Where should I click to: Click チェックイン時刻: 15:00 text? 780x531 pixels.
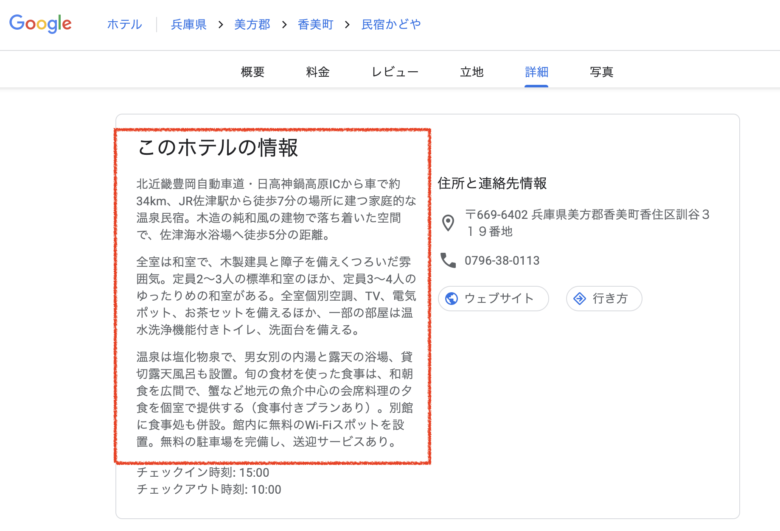tap(203, 473)
